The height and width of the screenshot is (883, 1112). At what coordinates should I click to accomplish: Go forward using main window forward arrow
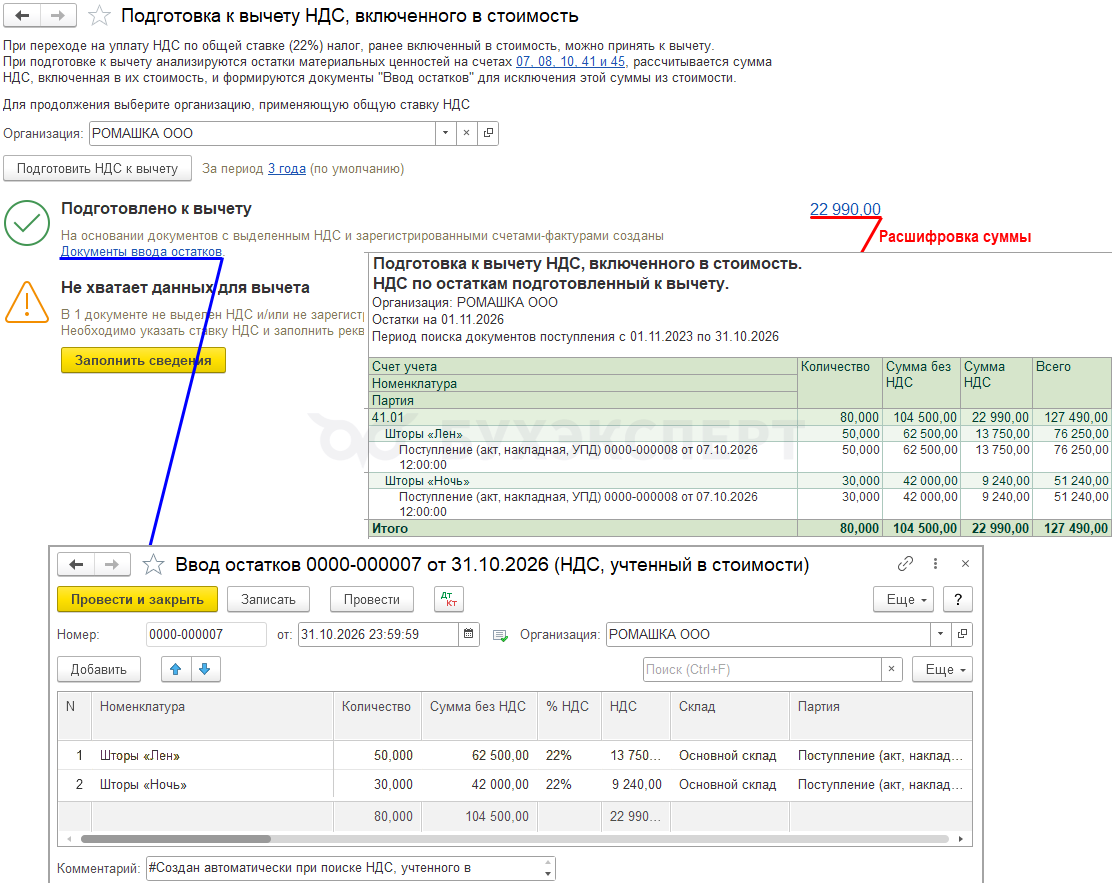click(x=58, y=15)
